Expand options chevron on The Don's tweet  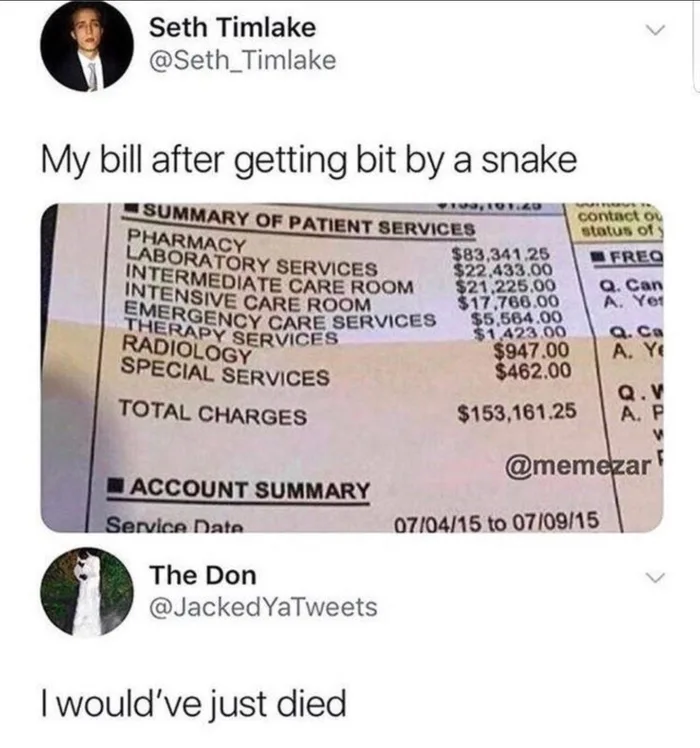(654, 578)
